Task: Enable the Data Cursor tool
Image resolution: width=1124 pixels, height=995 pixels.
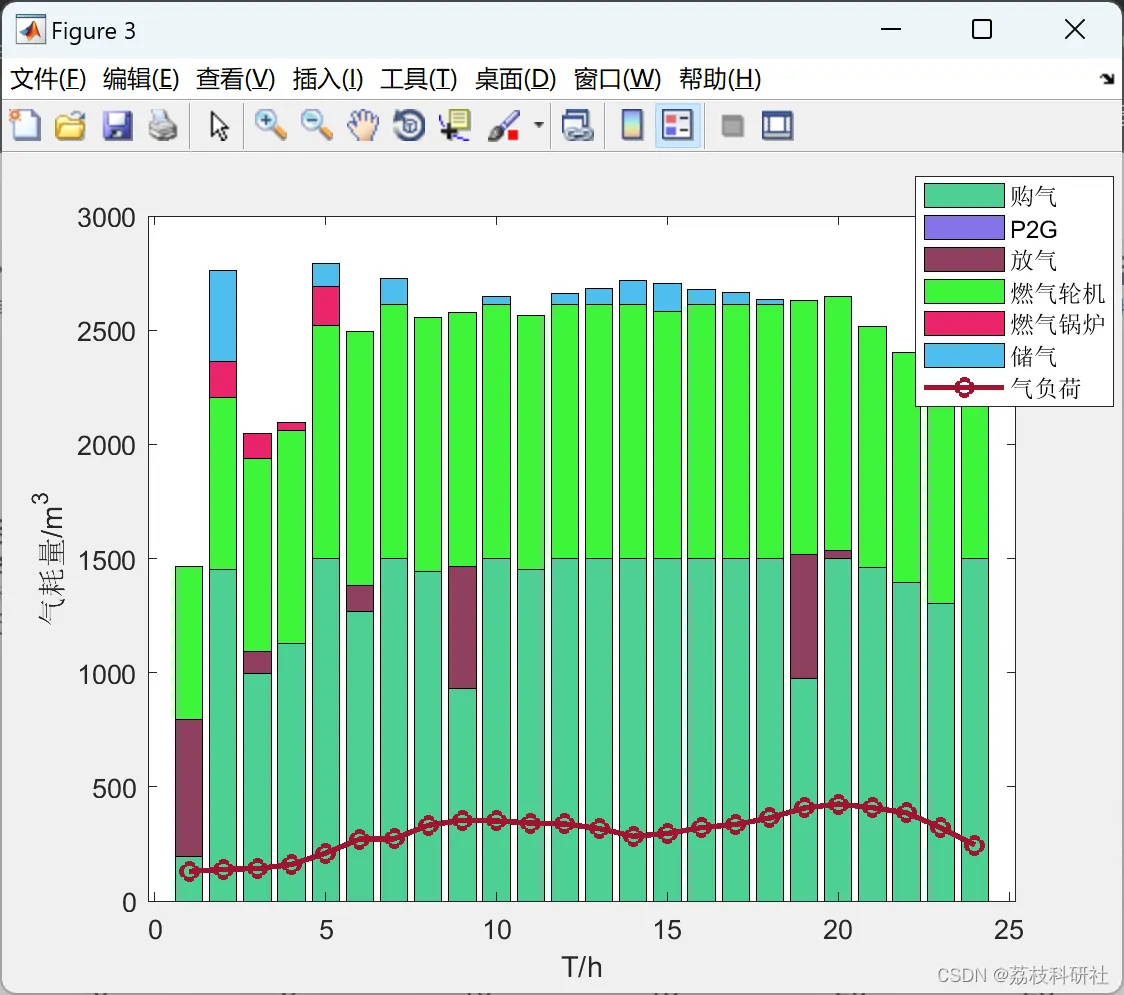Action: click(x=454, y=125)
